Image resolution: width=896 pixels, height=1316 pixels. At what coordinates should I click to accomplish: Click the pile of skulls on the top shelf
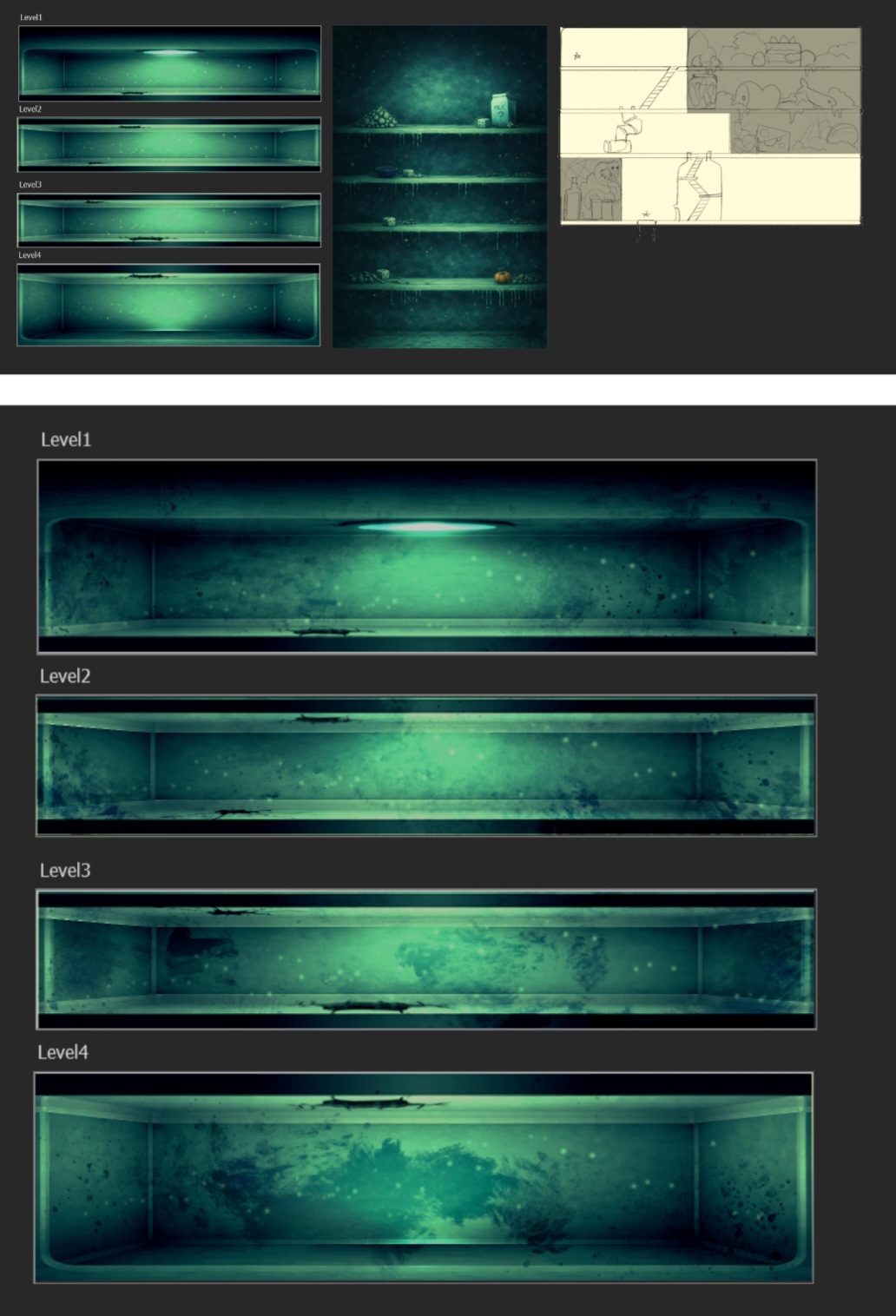[x=379, y=119]
